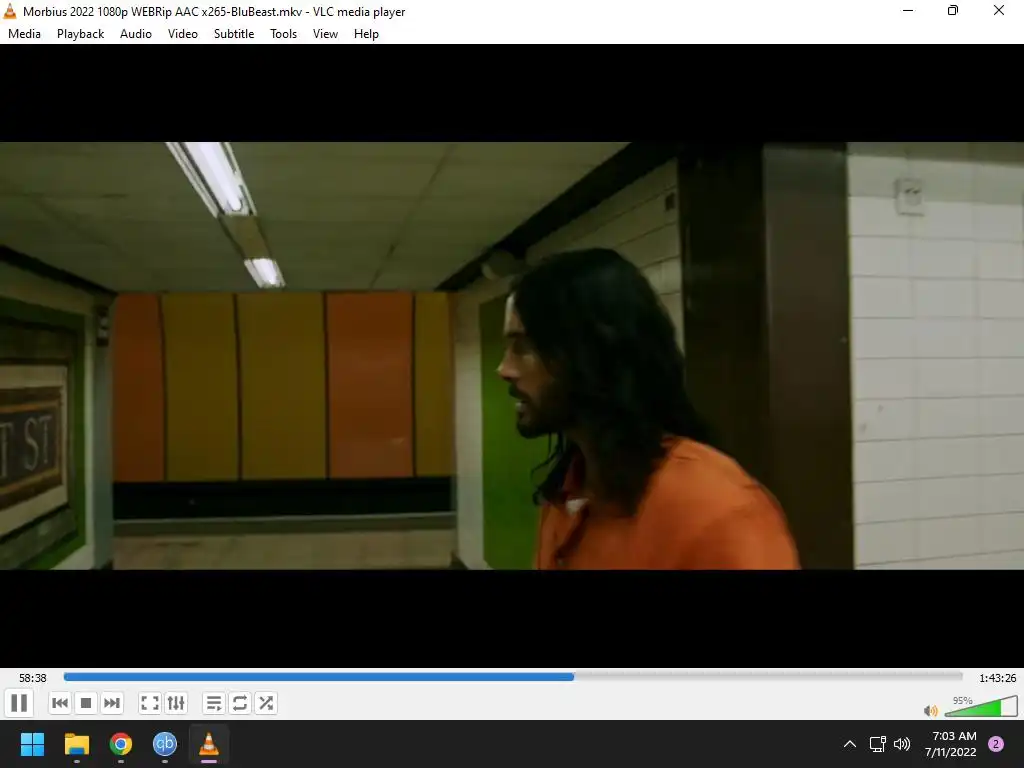Launch Google Chrome from the taskbar
Screen dimensions: 1024x768
[121, 744]
